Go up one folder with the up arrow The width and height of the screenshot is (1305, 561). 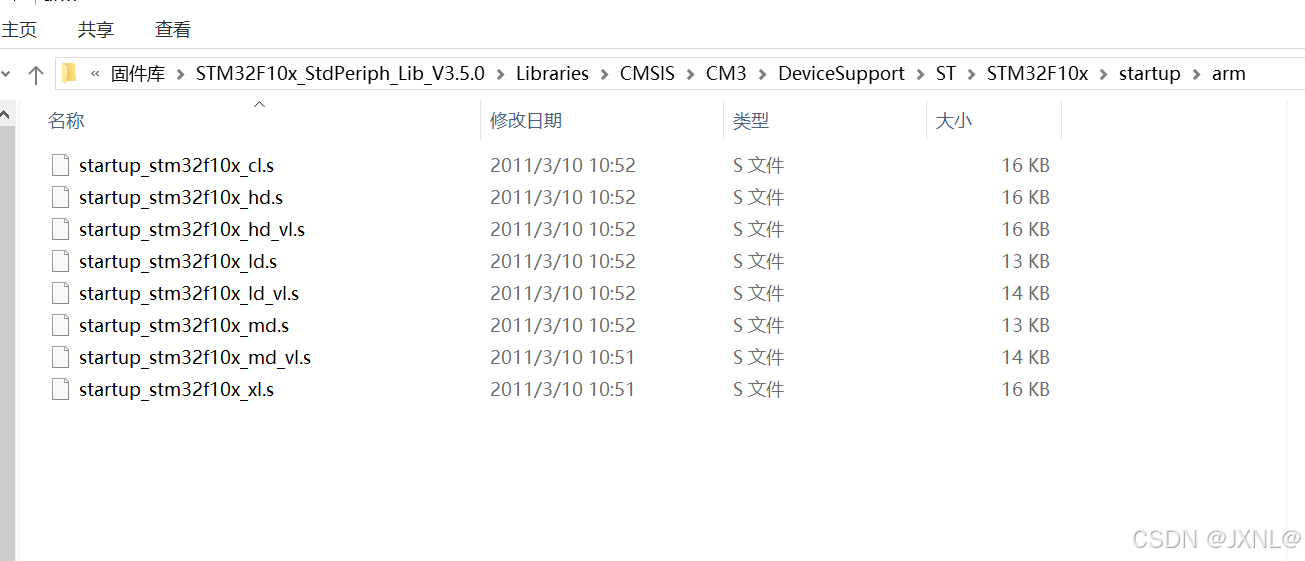pyautogui.click(x=36, y=74)
